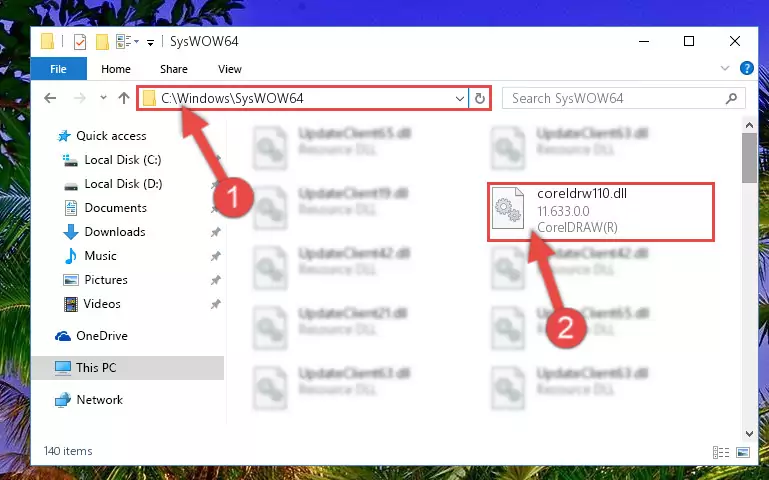Image resolution: width=769 pixels, height=480 pixels.
Task: Click the Videos filmstrip icon in the sidebar
Action: 71,304
